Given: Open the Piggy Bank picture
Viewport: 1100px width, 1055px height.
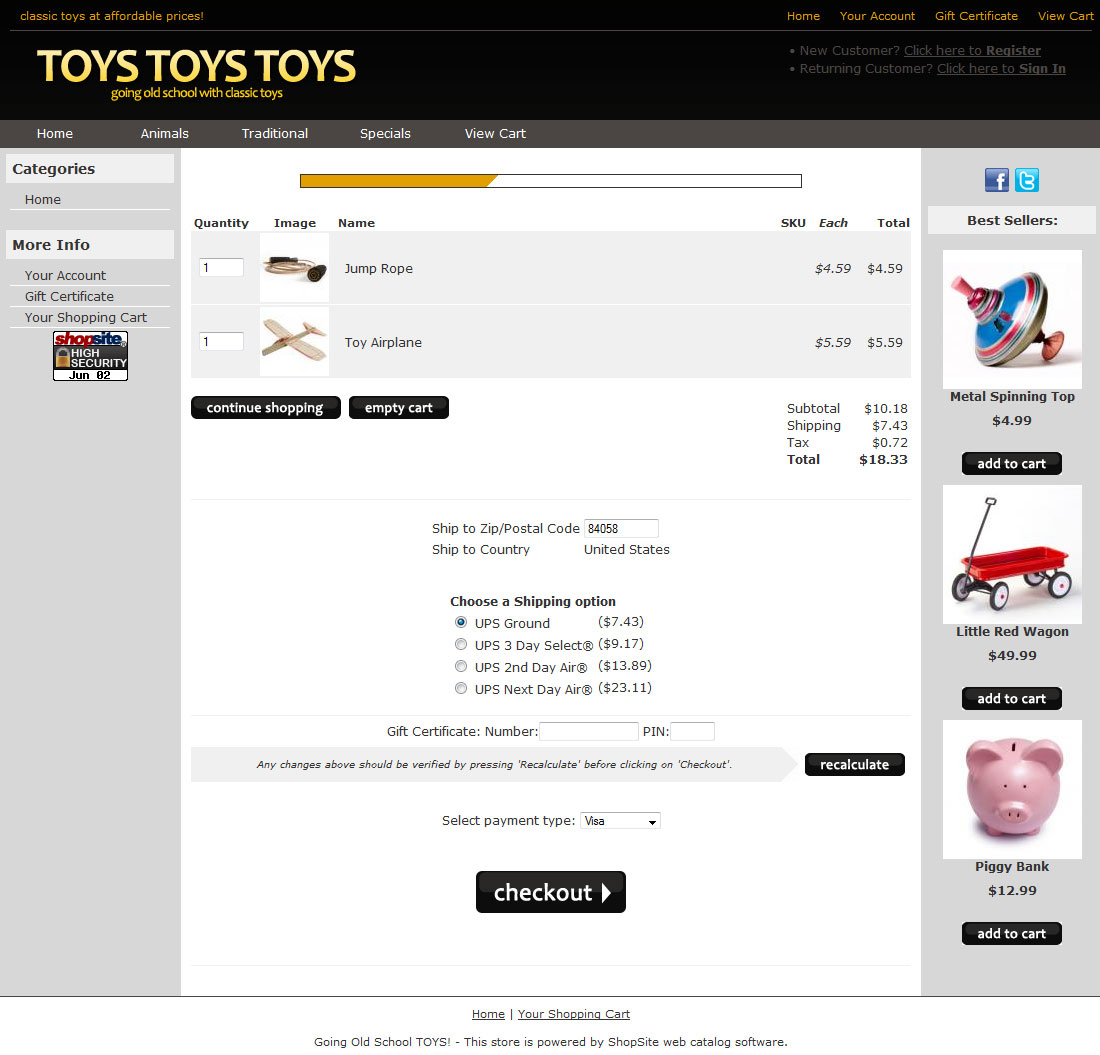Looking at the screenshot, I should point(1012,789).
